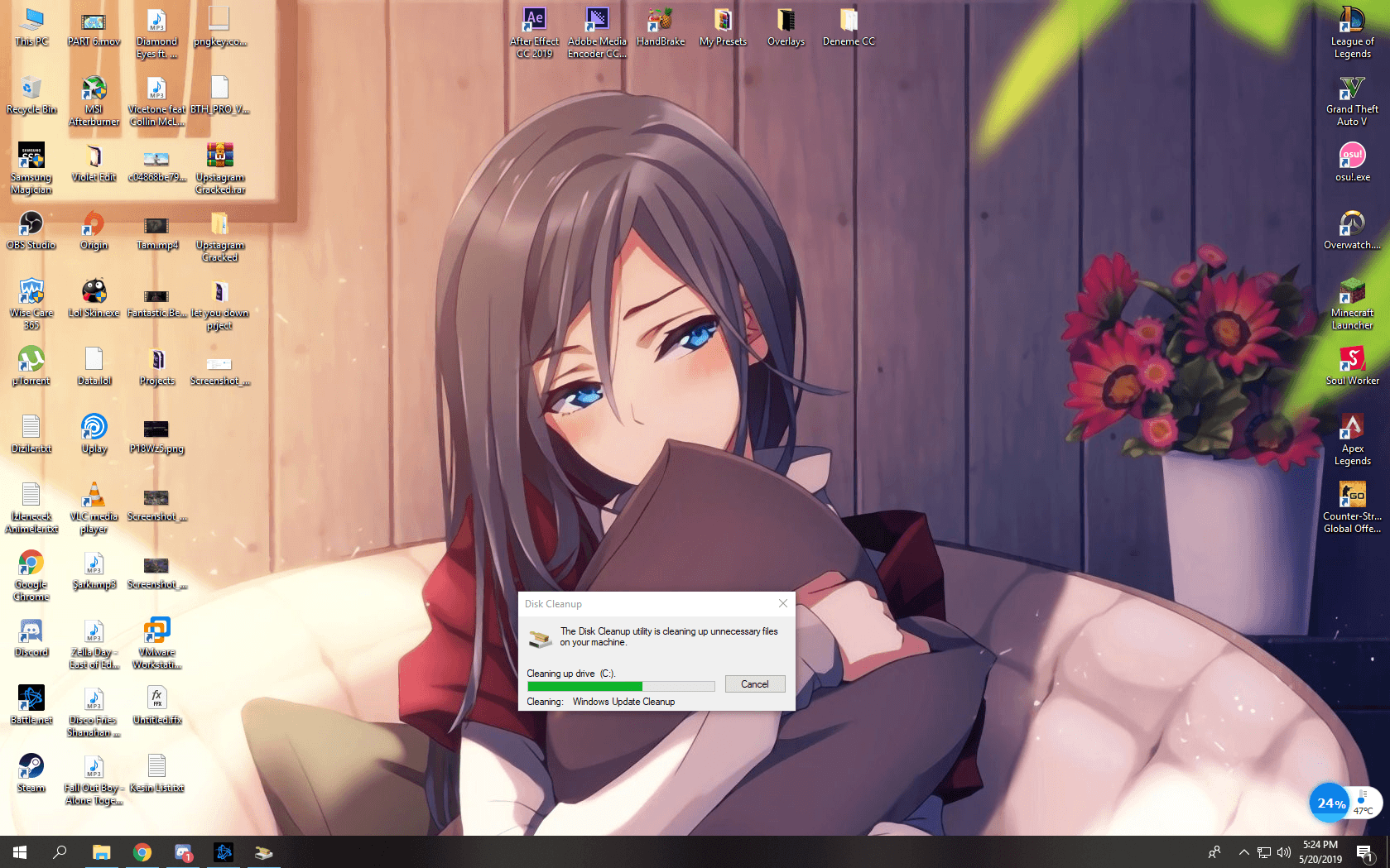Select the VMware Workstation icon
The image size is (1390, 868).
tap(156, 644)
